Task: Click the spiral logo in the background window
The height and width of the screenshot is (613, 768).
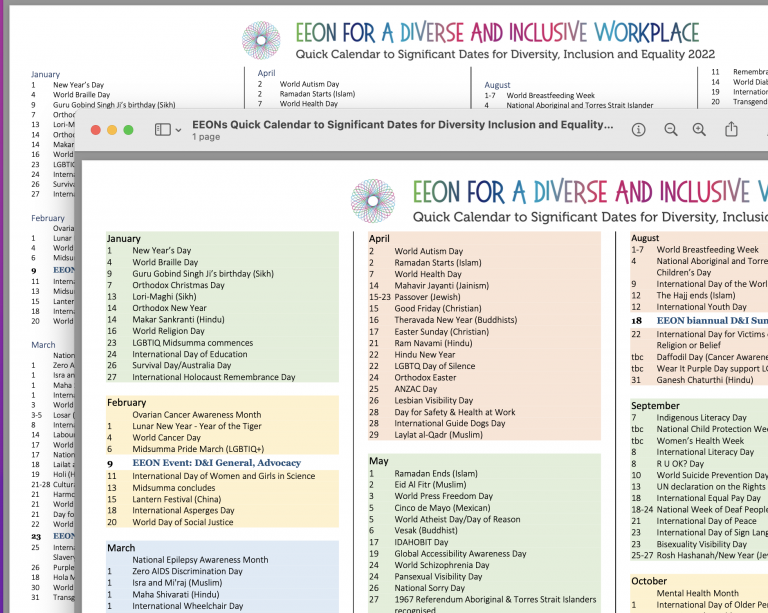Action: pyautogui.click(x=264, y=41)
